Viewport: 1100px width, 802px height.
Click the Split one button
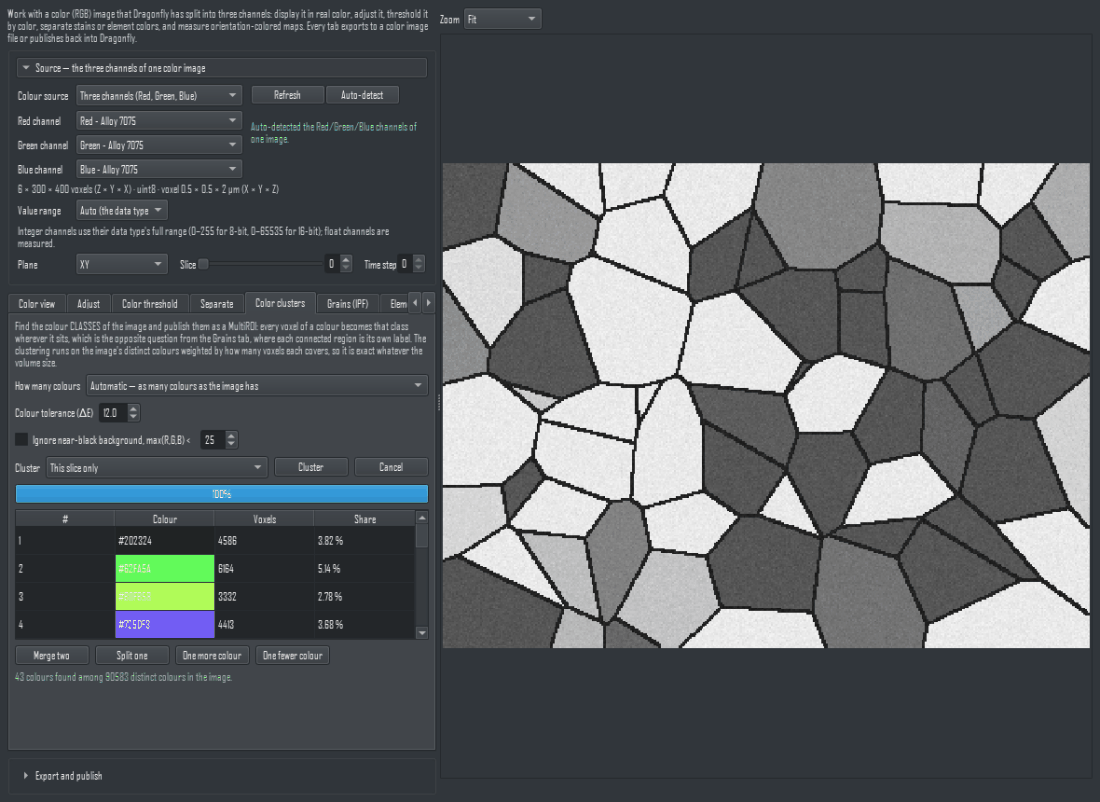click(x=132, y=655)
